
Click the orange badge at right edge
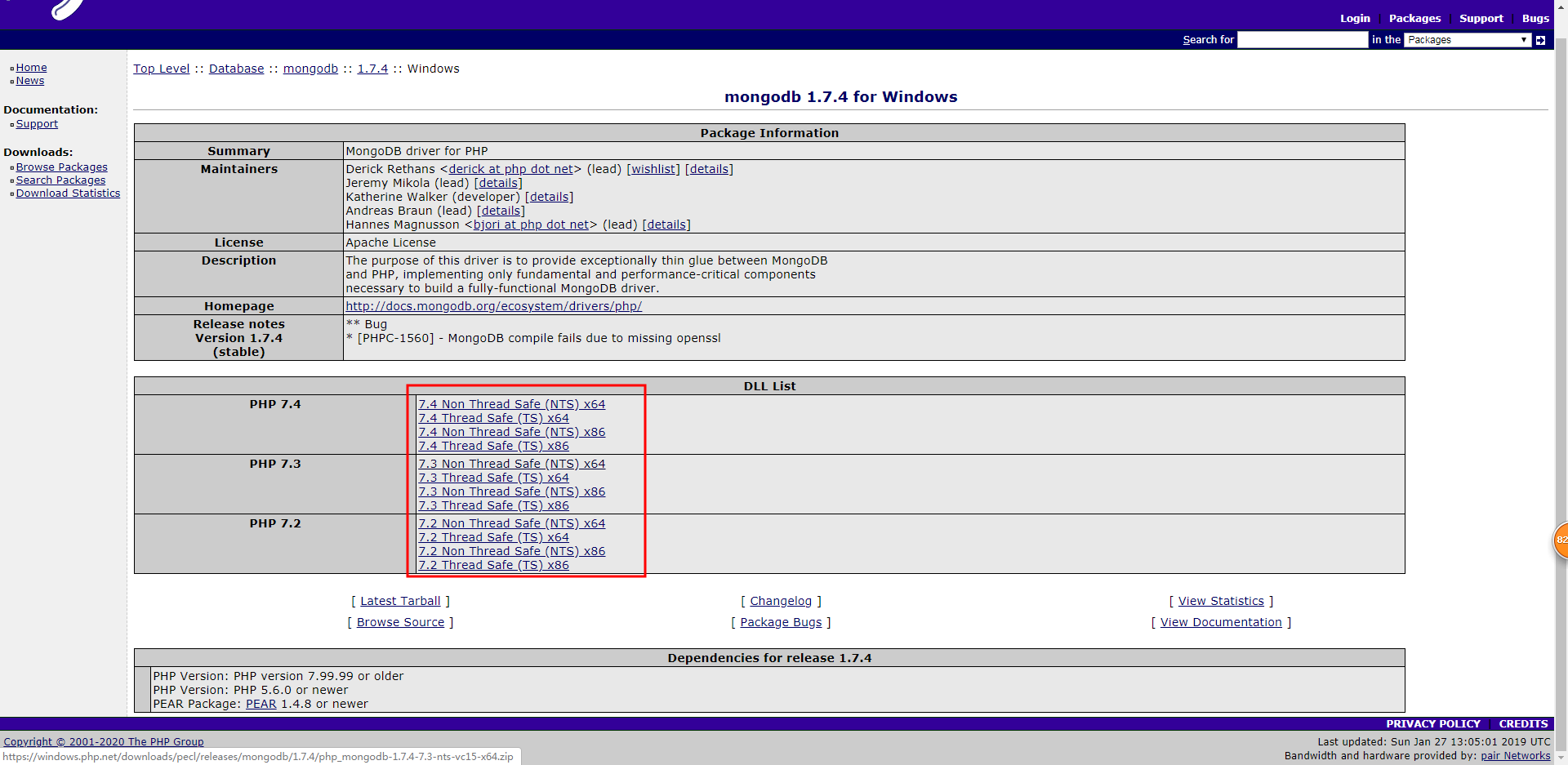tap(1561, 540)
